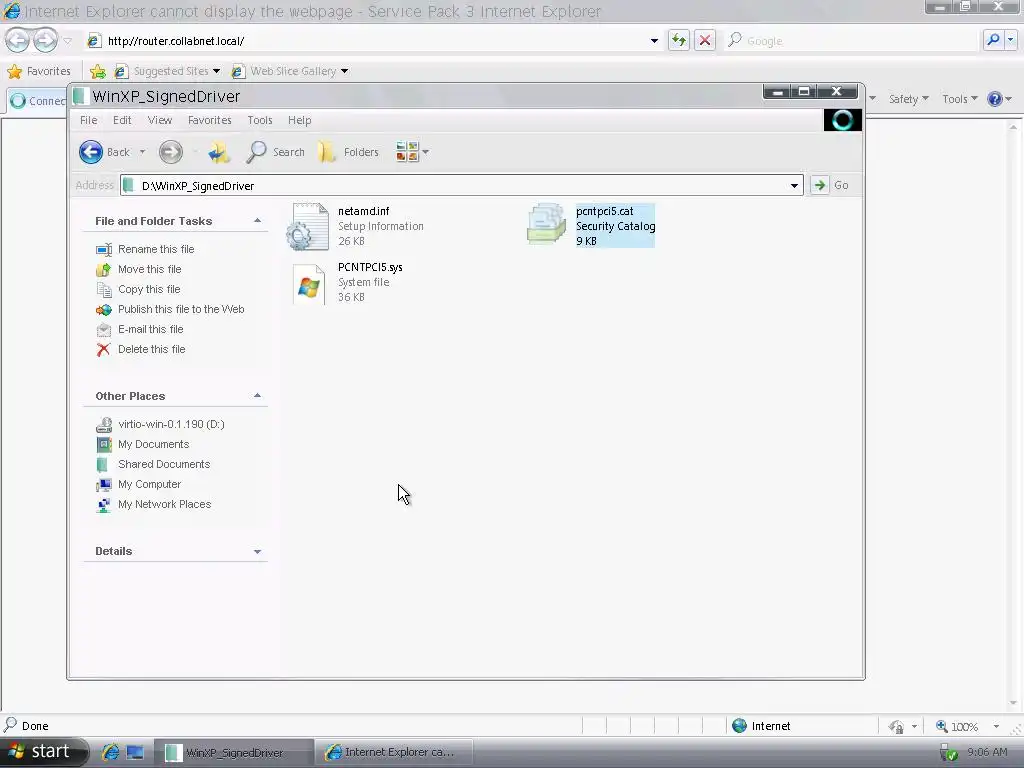Click the Internet zone status globe
The height and width of the screenshot is (768, 1024).
739,726
